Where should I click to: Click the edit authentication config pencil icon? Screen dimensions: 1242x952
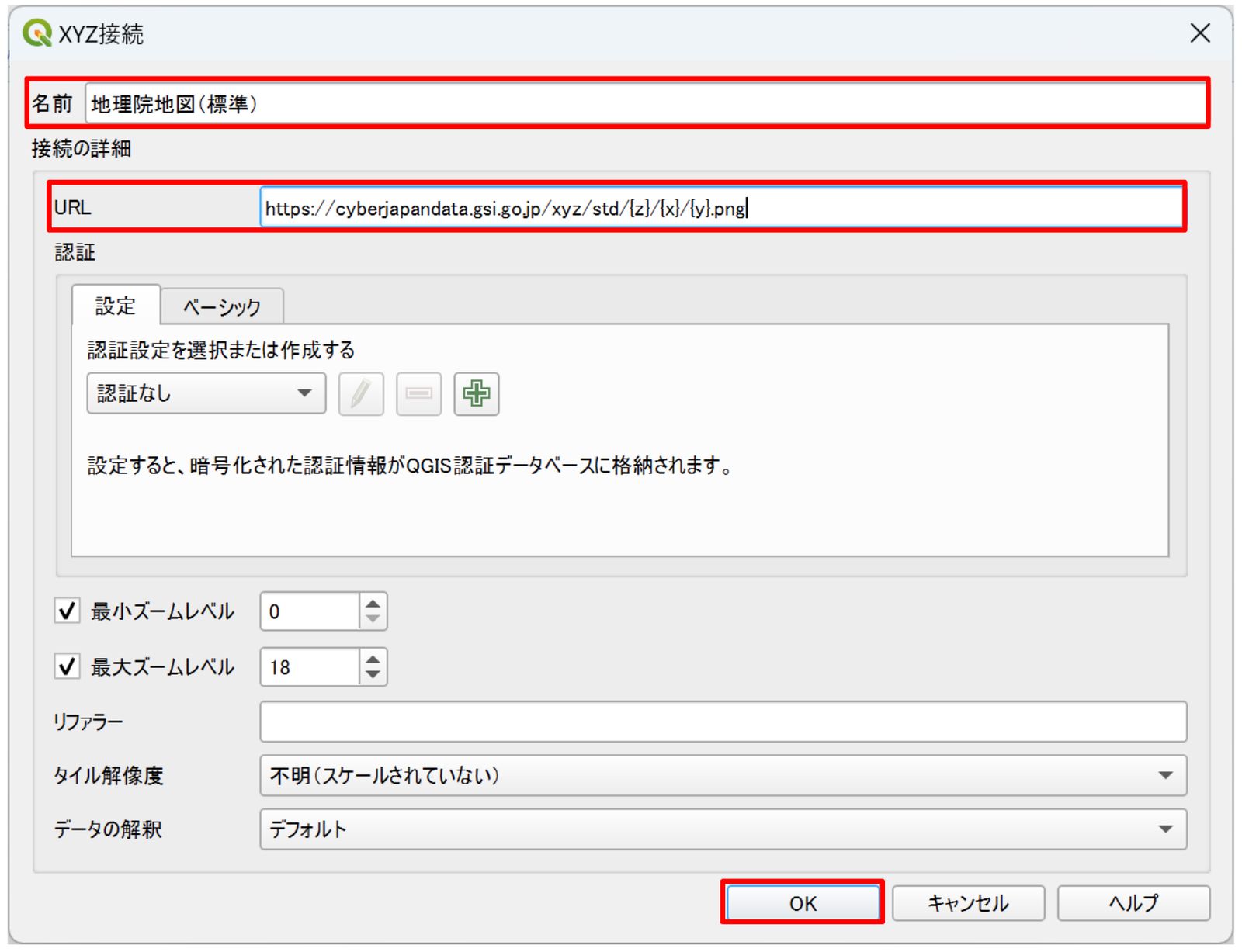(361, 394)
